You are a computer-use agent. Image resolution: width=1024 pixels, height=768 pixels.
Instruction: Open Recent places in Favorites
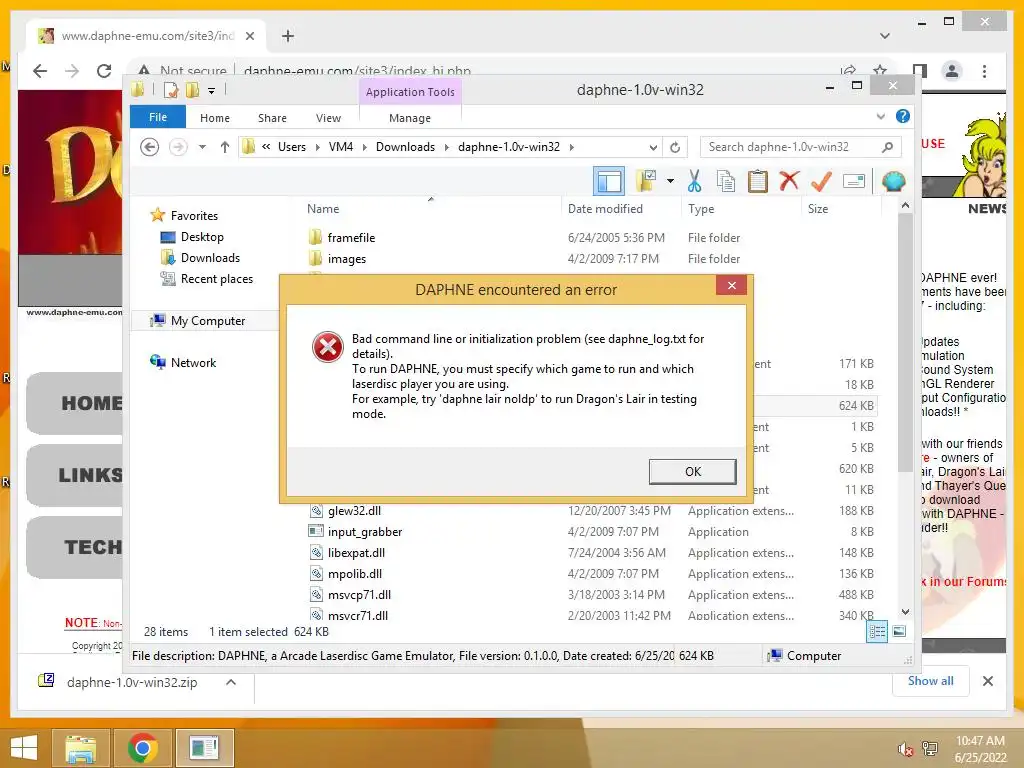point(216,279)
